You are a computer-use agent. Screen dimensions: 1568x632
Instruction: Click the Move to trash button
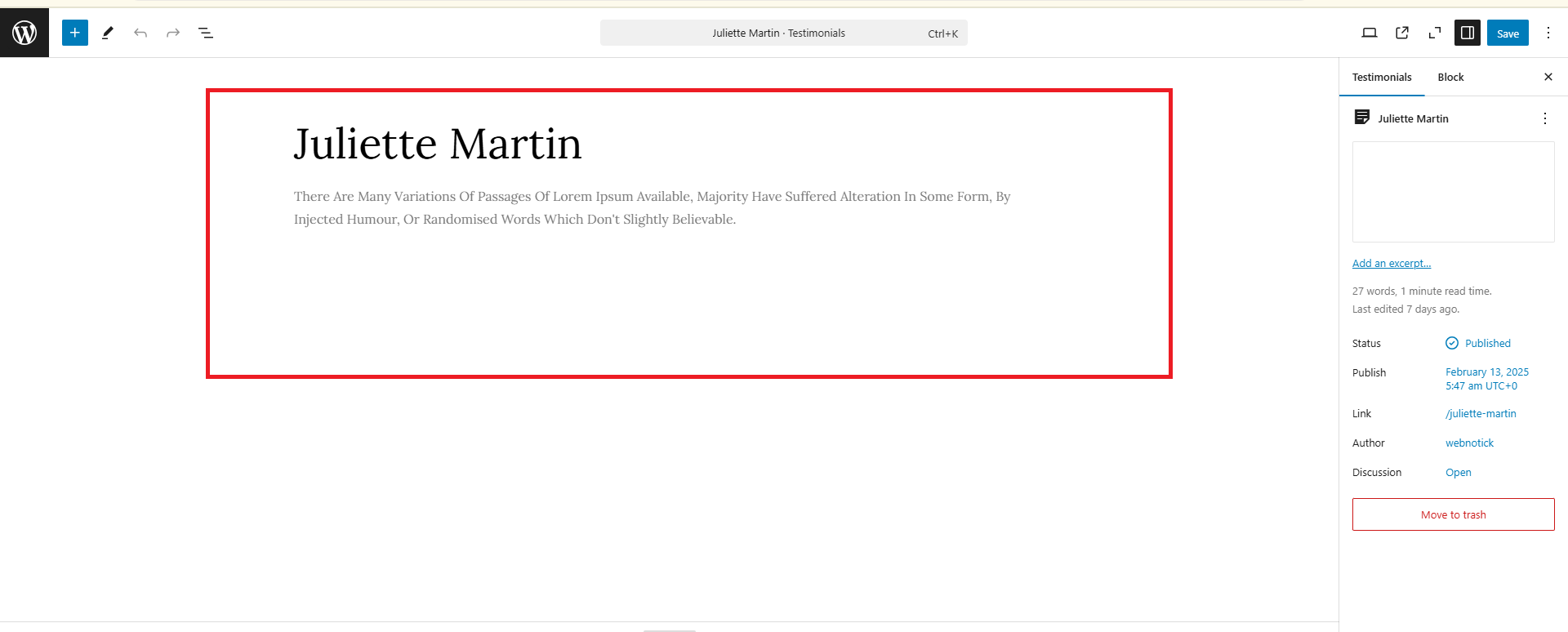coord(1453,514)
